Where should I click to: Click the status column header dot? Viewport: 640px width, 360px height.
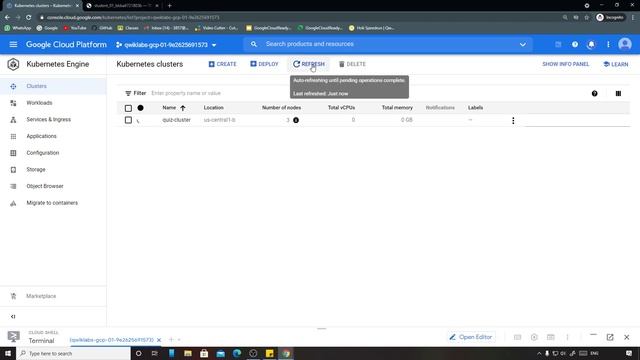[140, 108]
